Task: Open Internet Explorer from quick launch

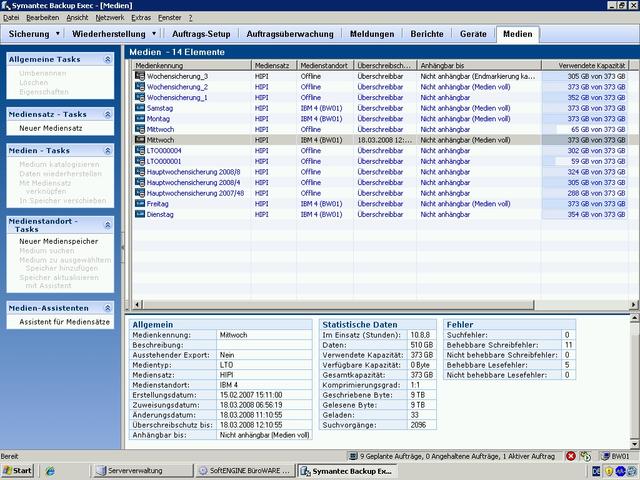Action: click(50, 471)
